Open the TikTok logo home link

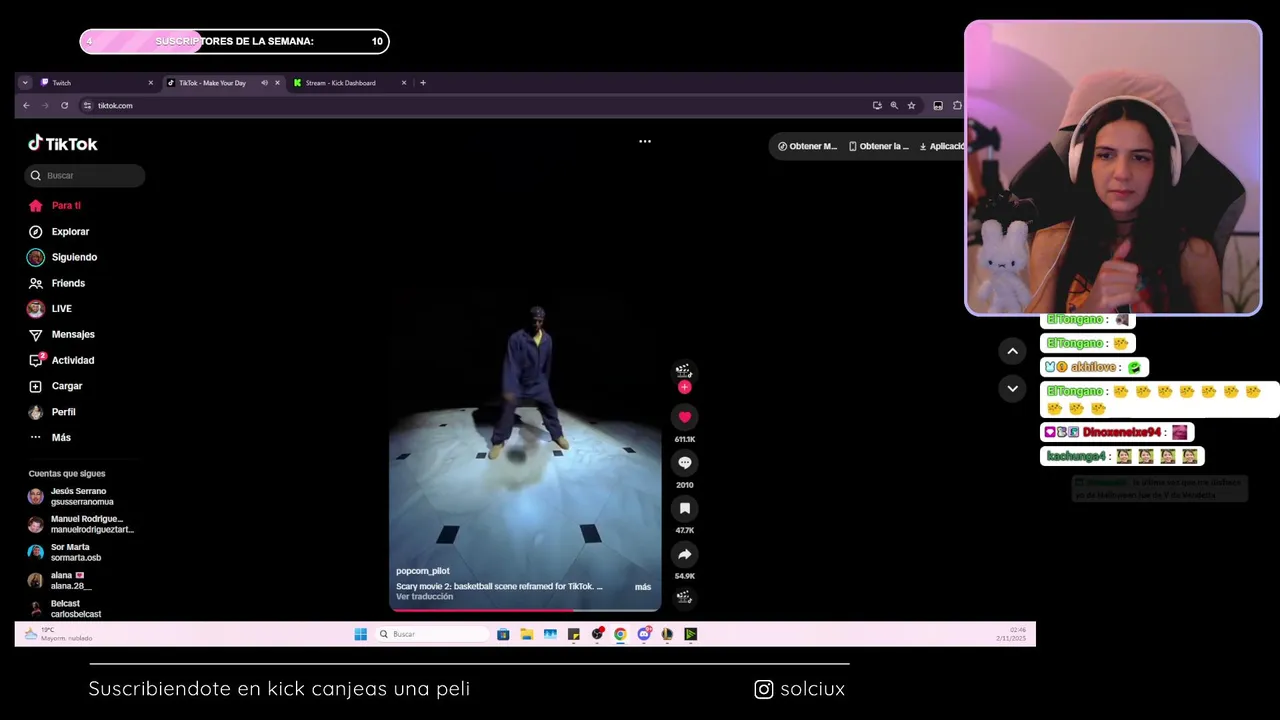click(62, 143)
